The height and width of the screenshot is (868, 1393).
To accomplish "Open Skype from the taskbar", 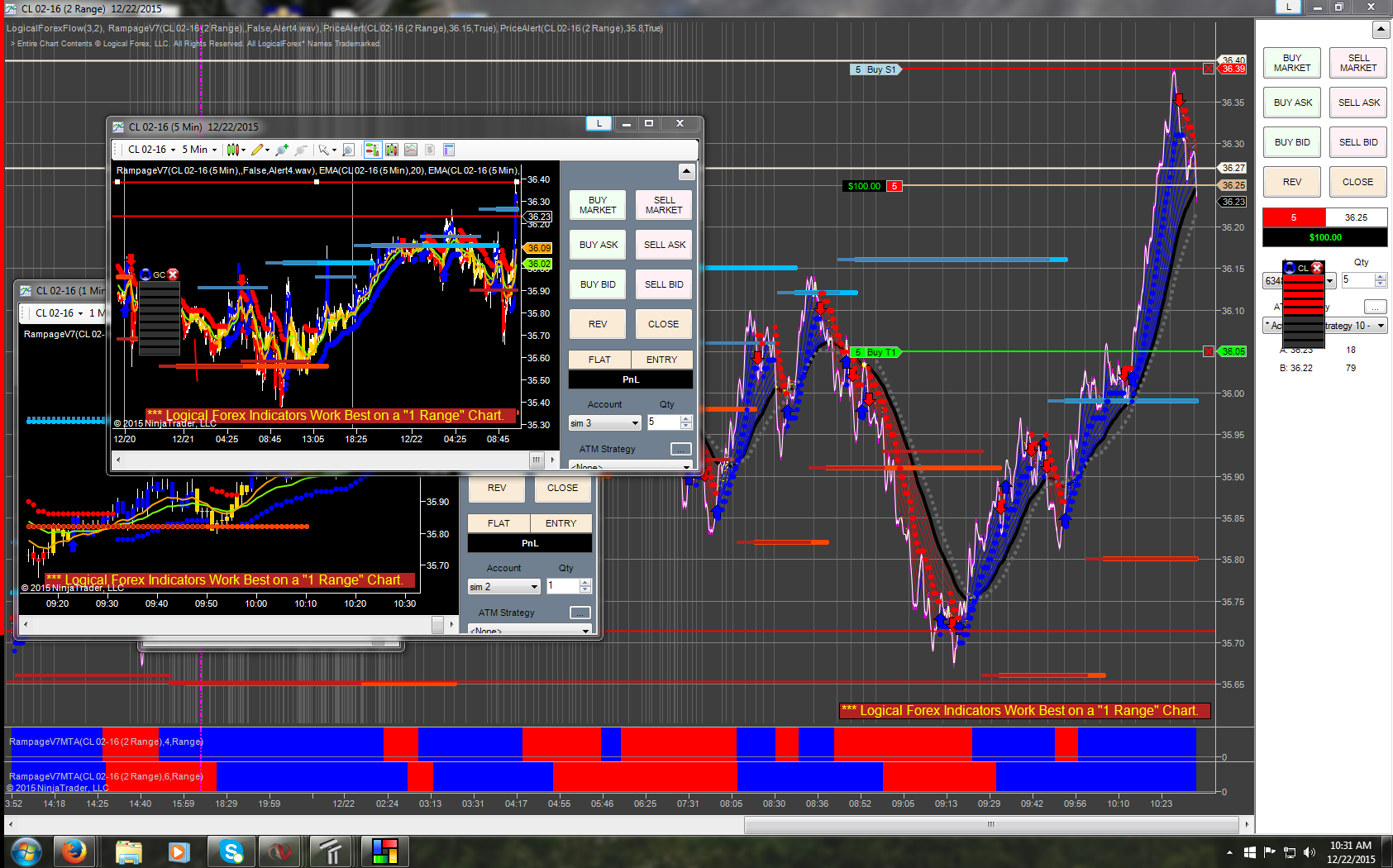I will tap(231, 851).
